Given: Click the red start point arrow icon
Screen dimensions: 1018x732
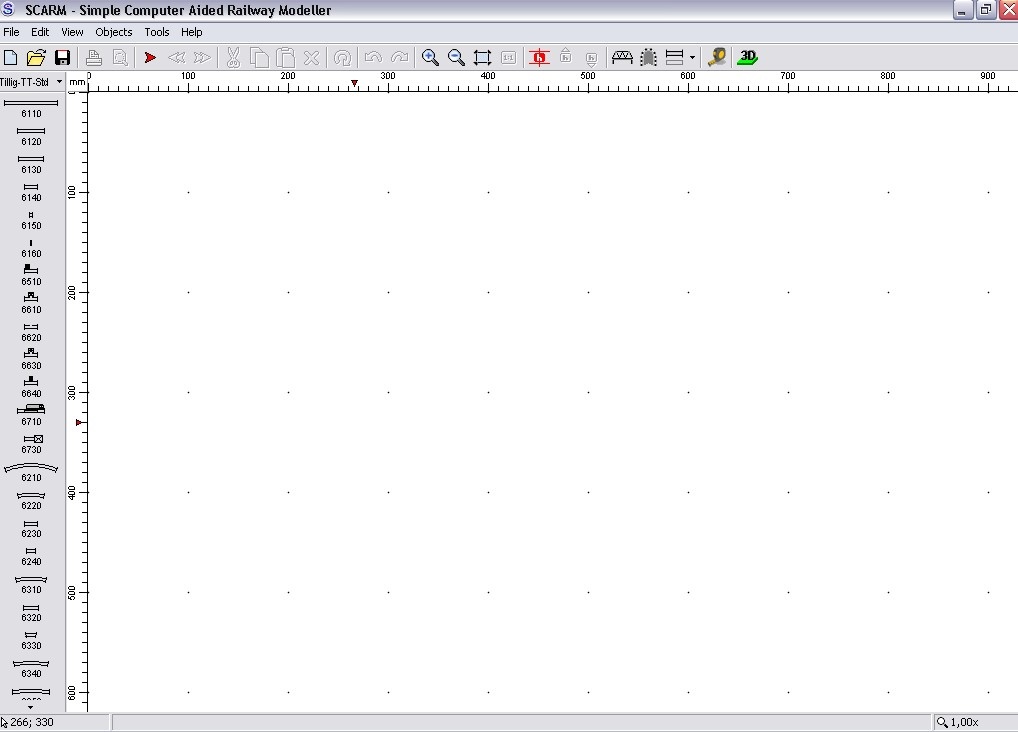Looking at the screenshot, I should pos(150,58).
